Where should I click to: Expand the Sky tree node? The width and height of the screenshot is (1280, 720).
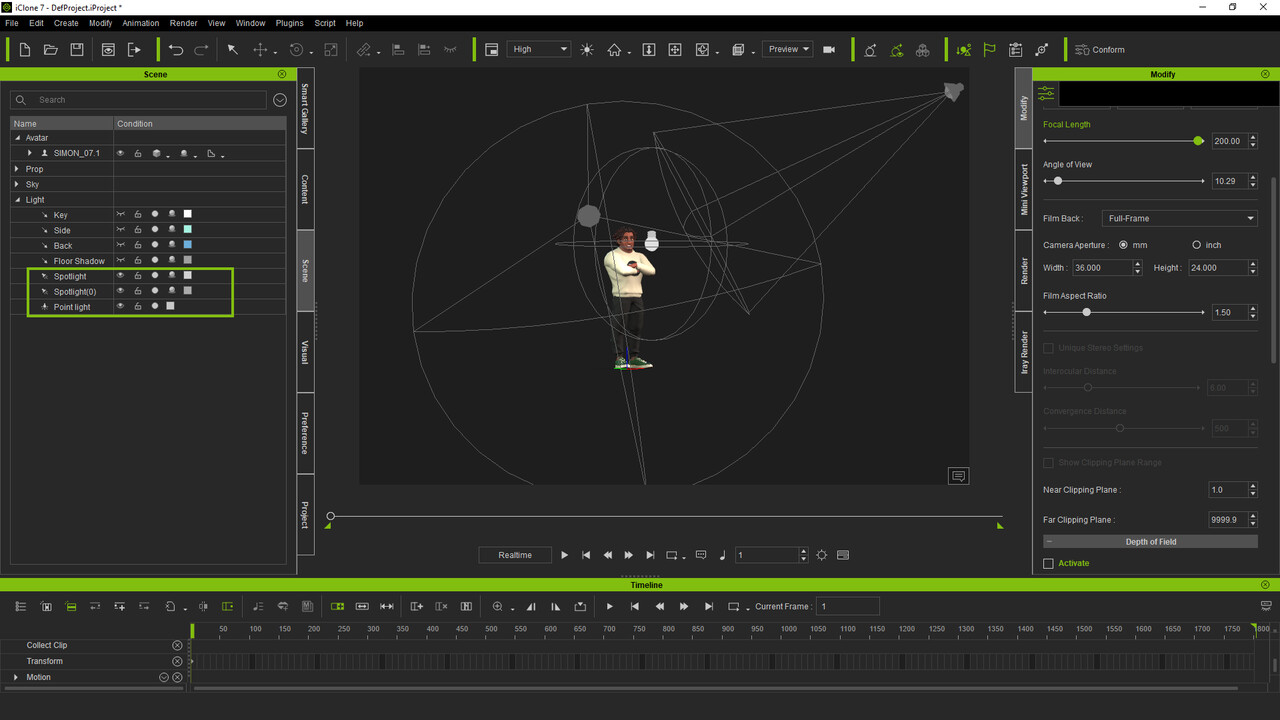[17, 185]
